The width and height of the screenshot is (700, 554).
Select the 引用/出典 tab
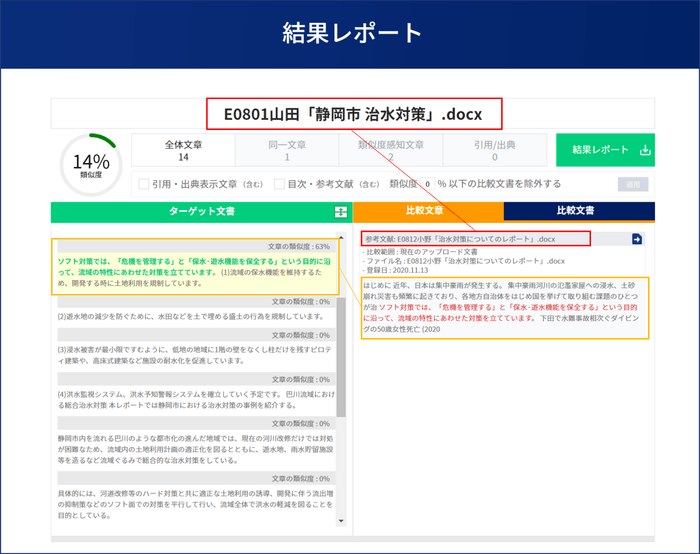(494, 150)
